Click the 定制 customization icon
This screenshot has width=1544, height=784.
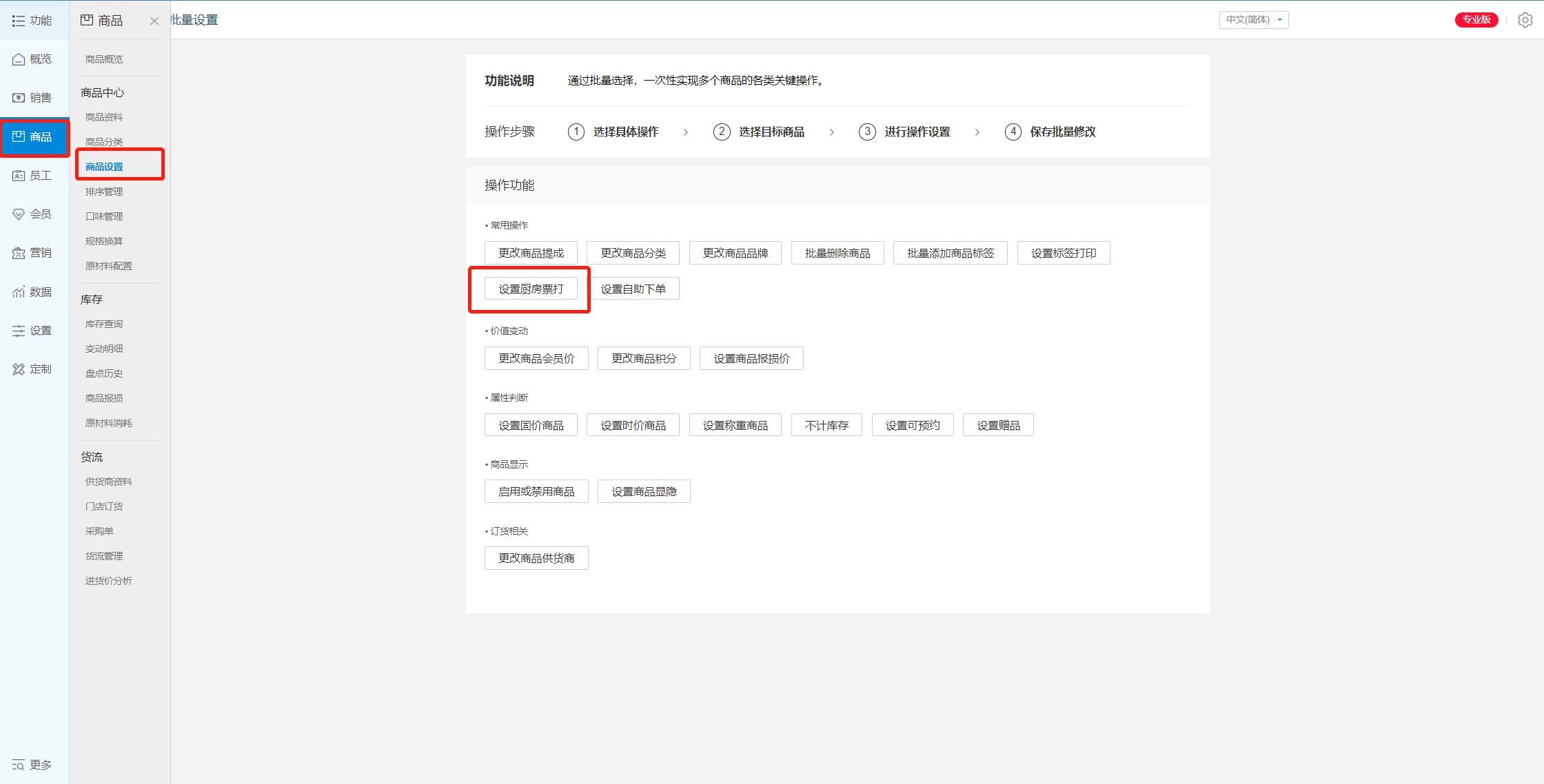point(19,369)
